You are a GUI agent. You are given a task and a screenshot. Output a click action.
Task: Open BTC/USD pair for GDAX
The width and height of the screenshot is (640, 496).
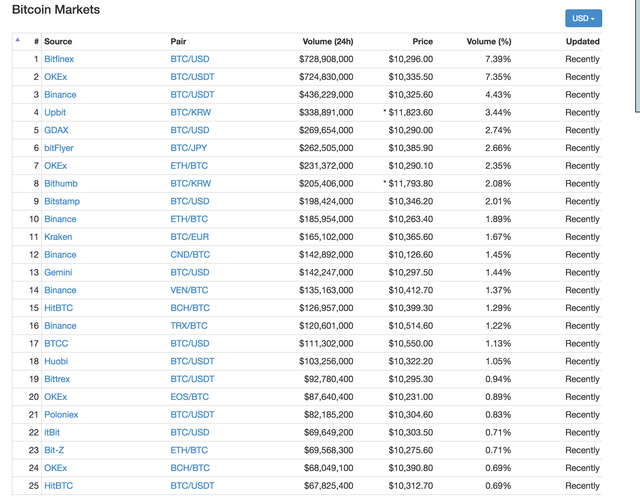coord(190,130)
